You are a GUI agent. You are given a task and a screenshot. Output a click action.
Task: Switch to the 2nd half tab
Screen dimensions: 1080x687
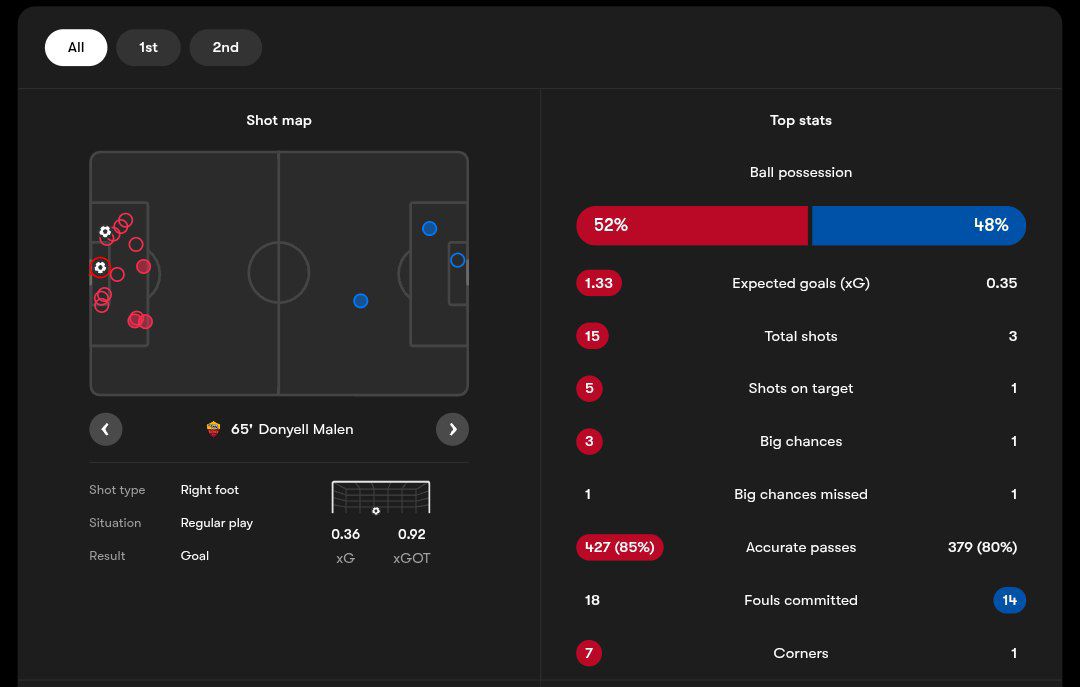(x=225, y=47)
